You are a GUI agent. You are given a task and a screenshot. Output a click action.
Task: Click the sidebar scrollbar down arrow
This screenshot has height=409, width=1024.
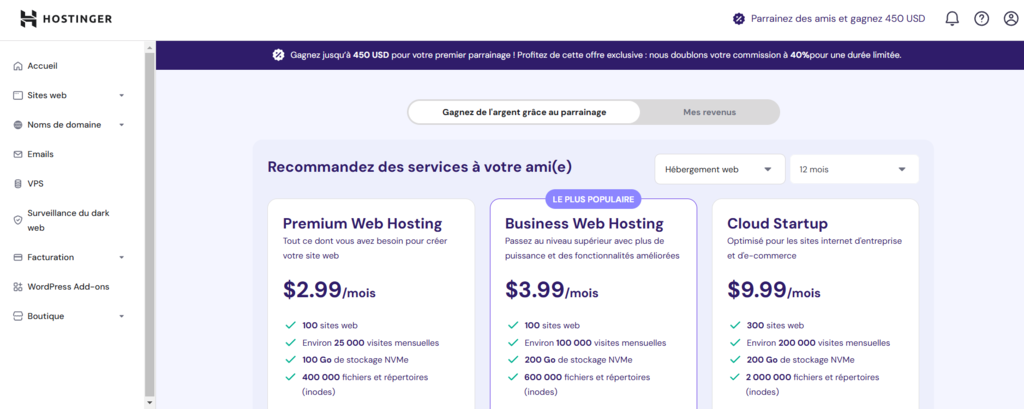(x=150, y=402)
